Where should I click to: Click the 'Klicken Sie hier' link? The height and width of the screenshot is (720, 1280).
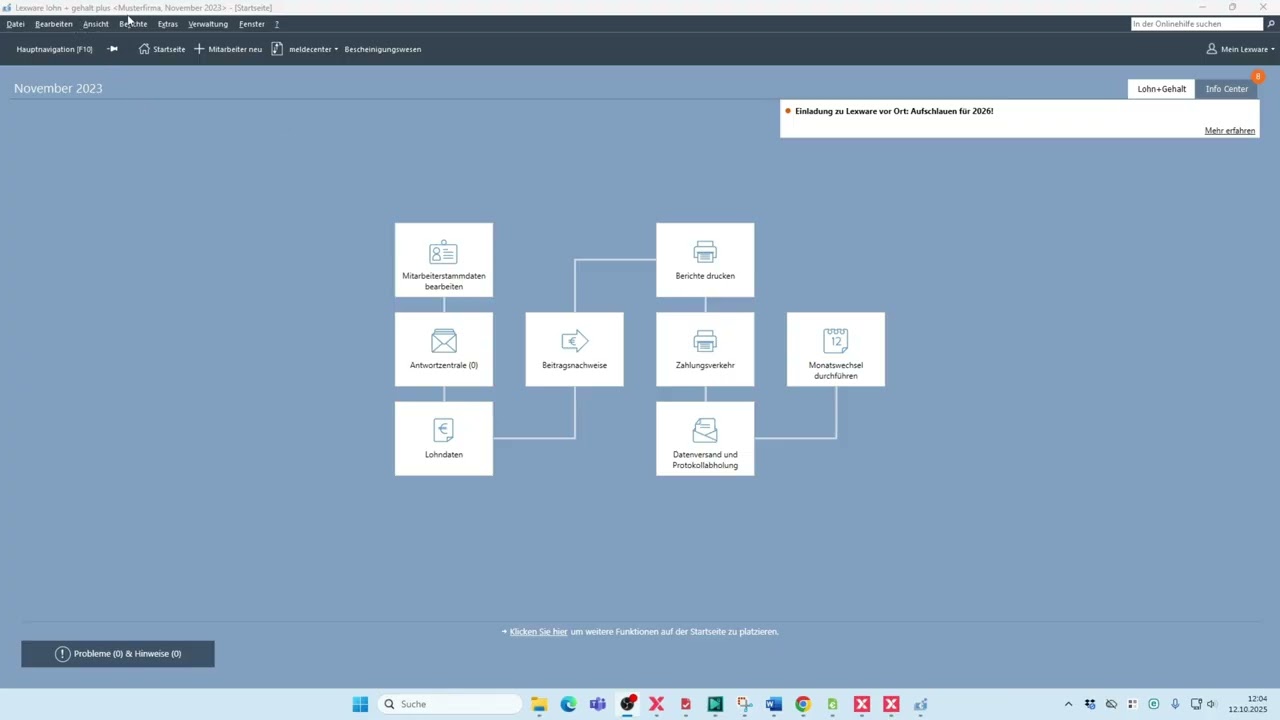[539, 632]
